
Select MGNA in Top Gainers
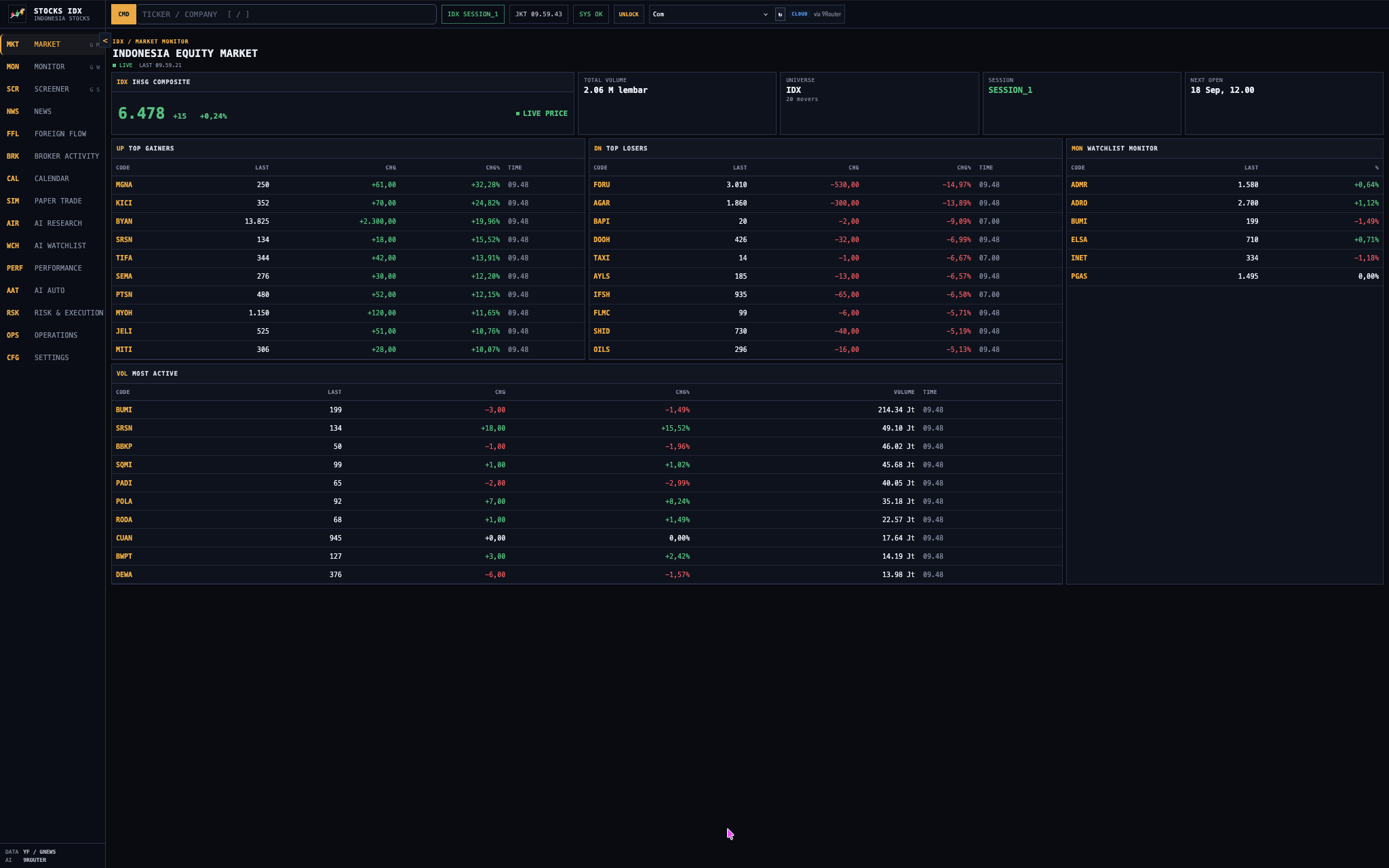click(x=124, y=184)
